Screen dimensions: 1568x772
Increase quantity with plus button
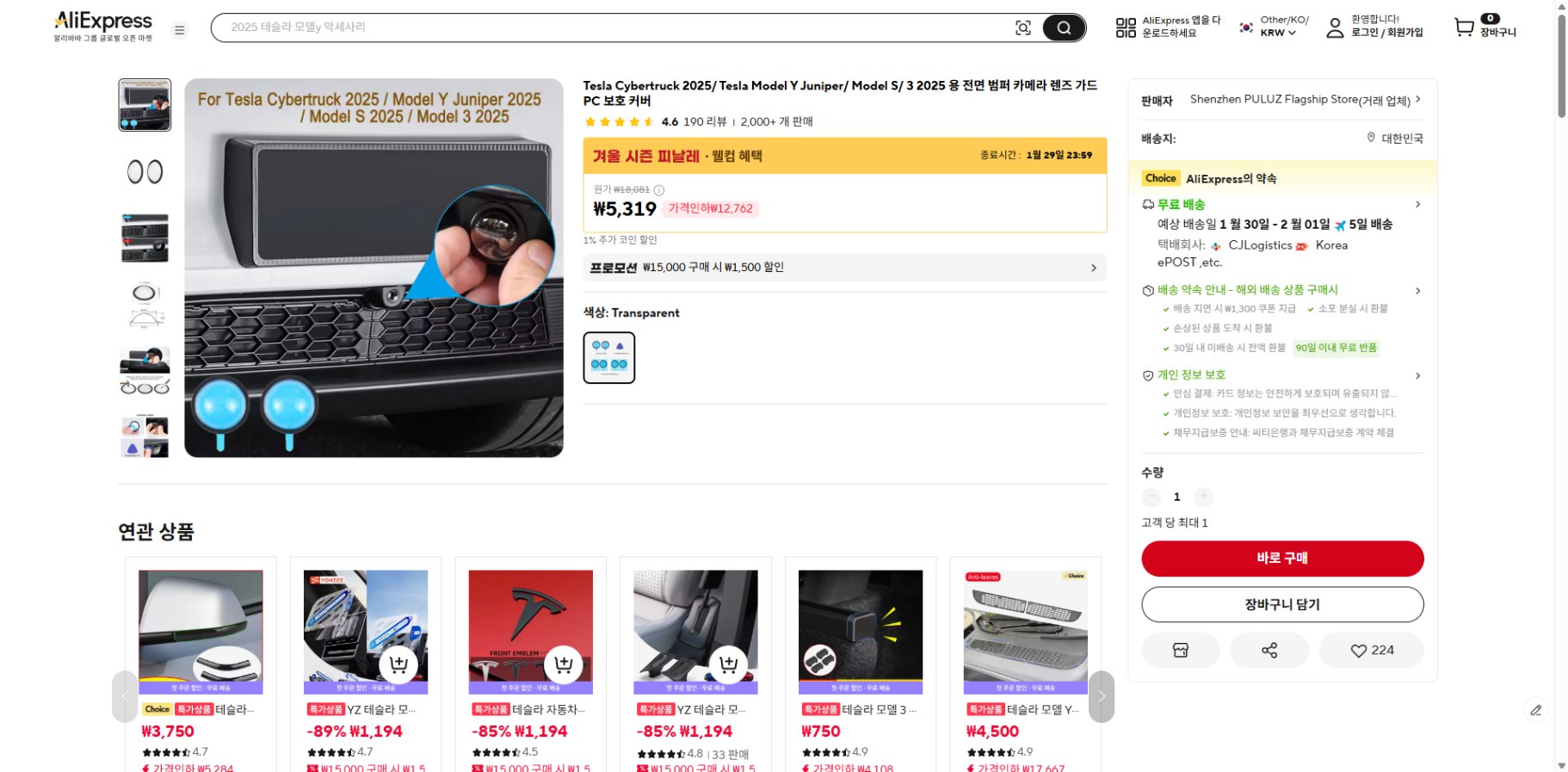pyautogui.click(x=1204, y=497)
